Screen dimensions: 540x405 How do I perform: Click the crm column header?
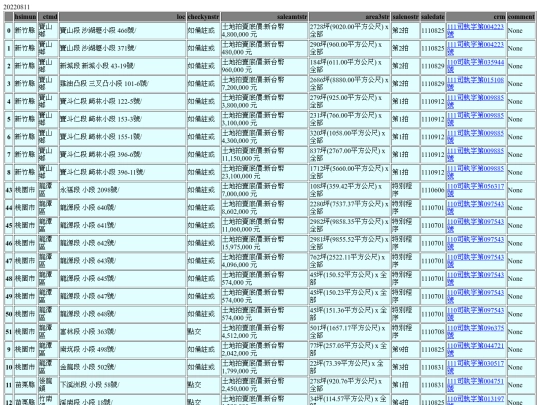476,17
